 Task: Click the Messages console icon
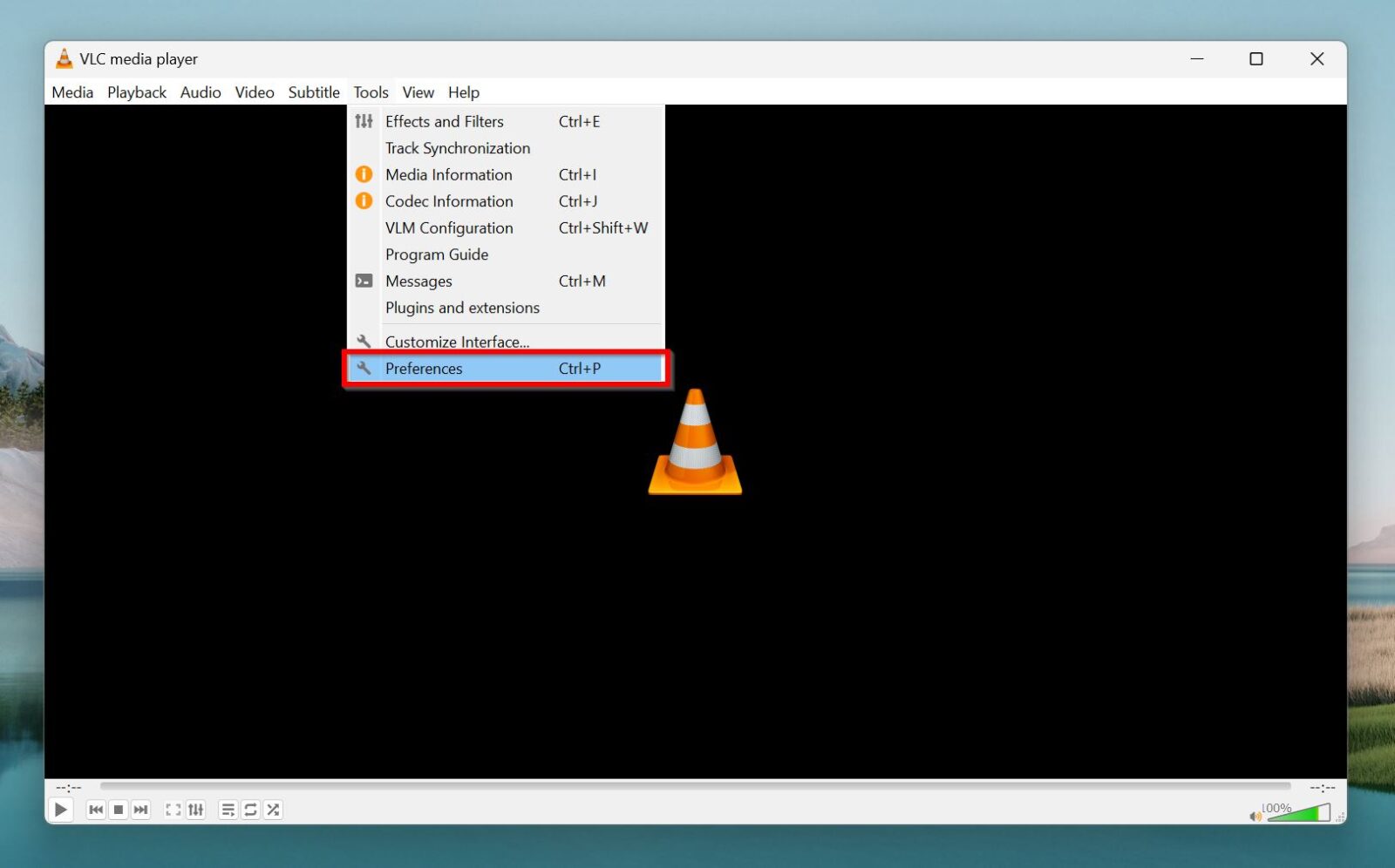(364, 281)
